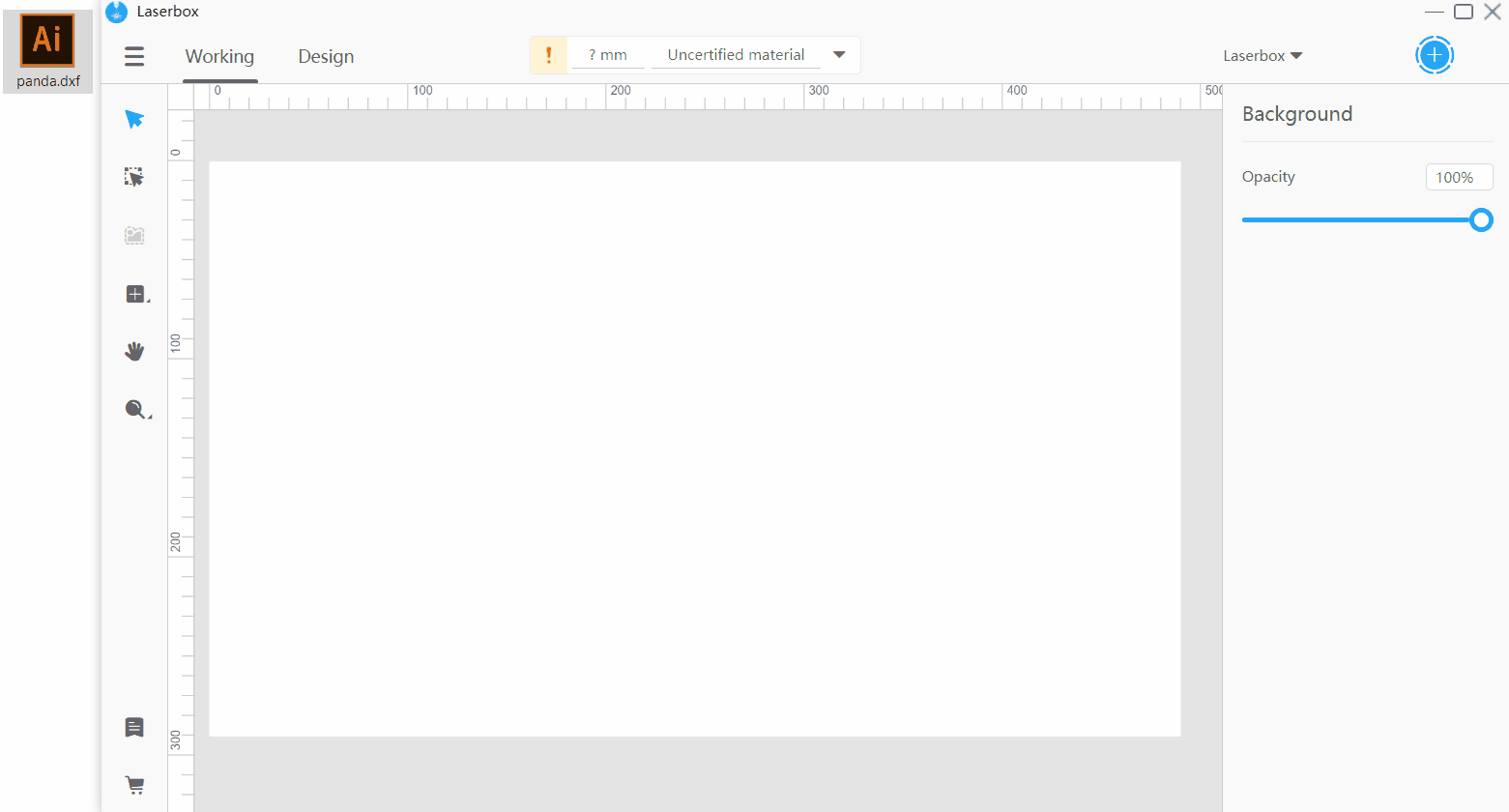The width and height of the screenshot is (1509, 812).
Task: Select the panda.dxf file thumbnail
Action: pos(46,50)
